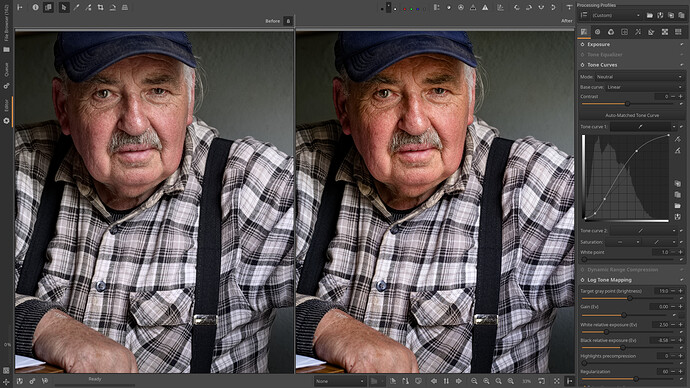Image resolution: width=690 pixels, height=388 pixels.
Task: Select the perspective correction tool icon
Action: coord(125,7)
